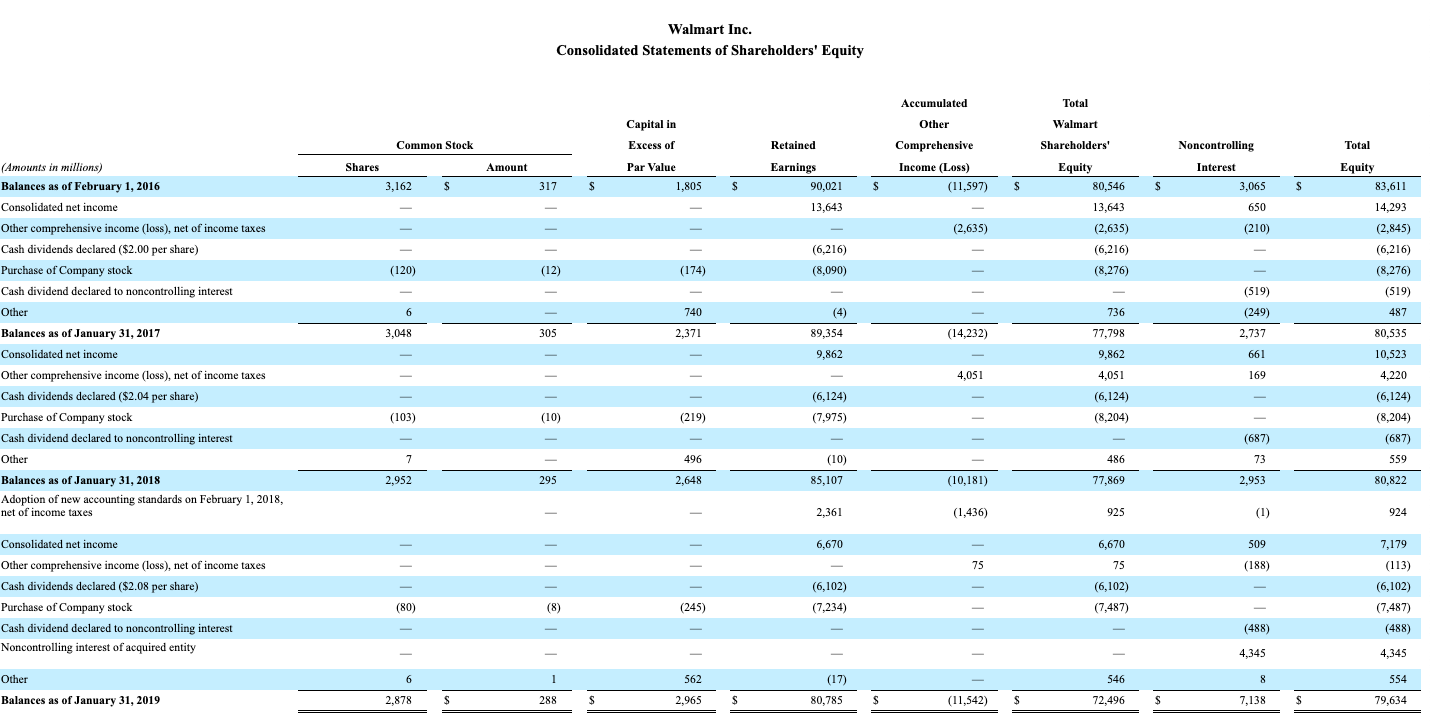Click final total equity 79,634
Screen dimensions: 1430x721
[x=1390, y=700]
